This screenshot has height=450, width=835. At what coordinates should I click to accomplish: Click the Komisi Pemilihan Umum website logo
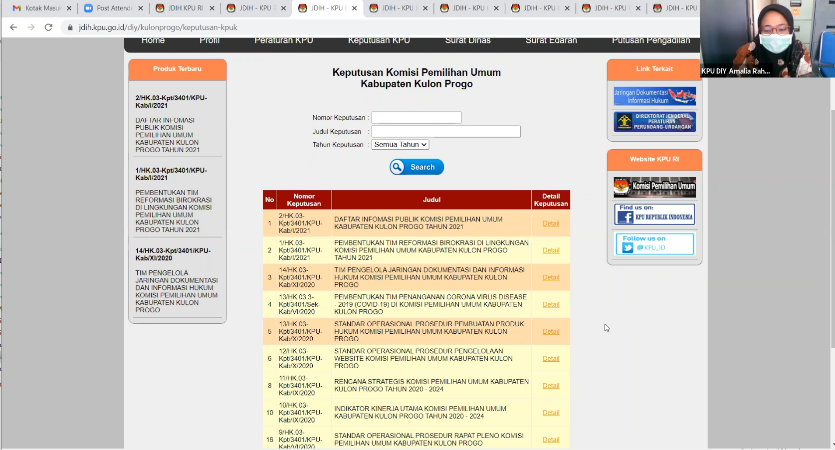654,186
